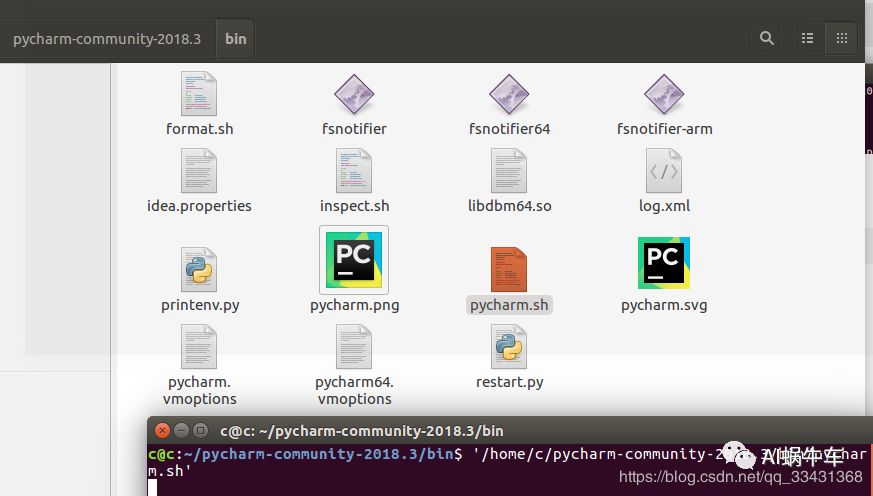Image resolution: width=873 pixels, height=496 pixels.
Task: Select the libdbm64.so library icon
Action: (509, 171)
